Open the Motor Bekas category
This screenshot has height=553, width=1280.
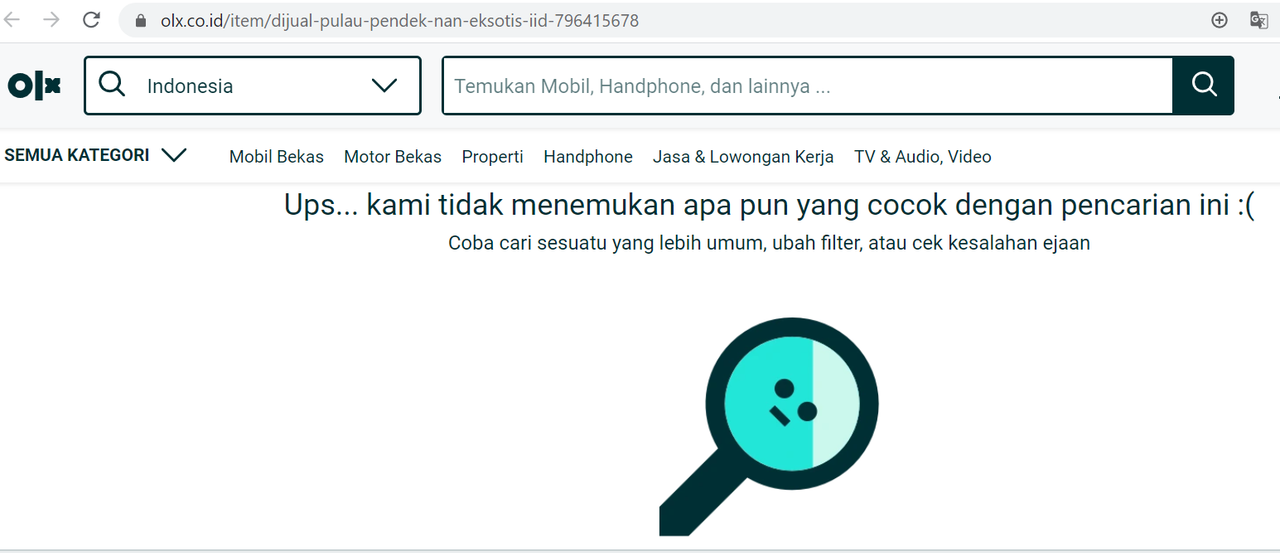click(x=393, y=157)
